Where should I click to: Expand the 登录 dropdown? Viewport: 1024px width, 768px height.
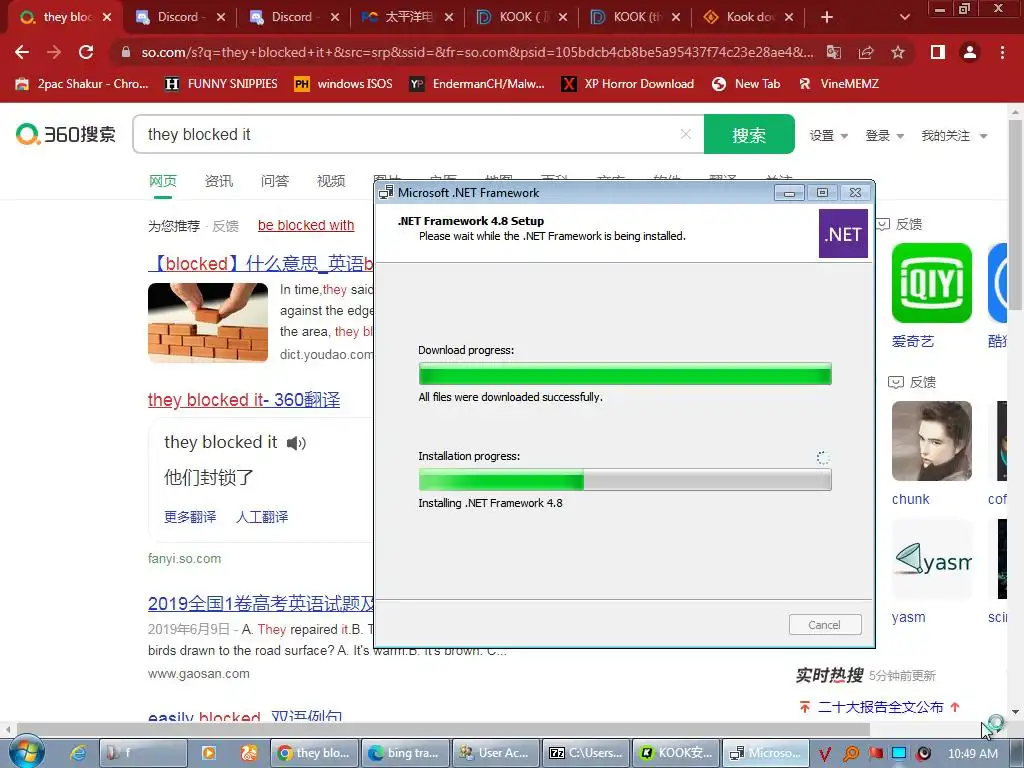point(884,136)
